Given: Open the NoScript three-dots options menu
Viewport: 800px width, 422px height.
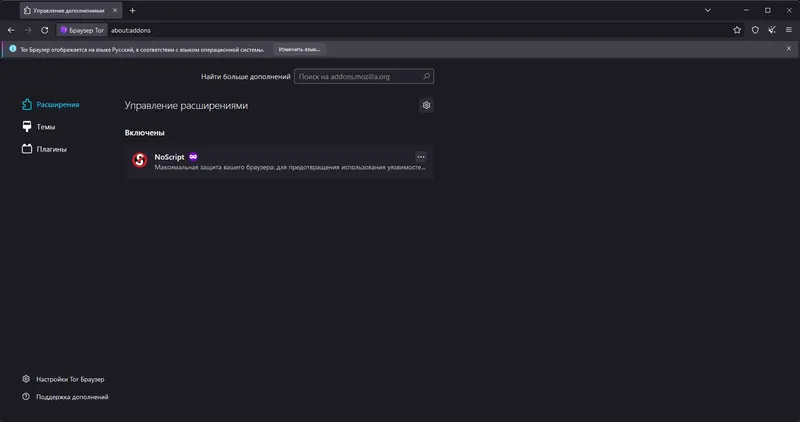Looking at the screenshot, I should coord(421,157).
